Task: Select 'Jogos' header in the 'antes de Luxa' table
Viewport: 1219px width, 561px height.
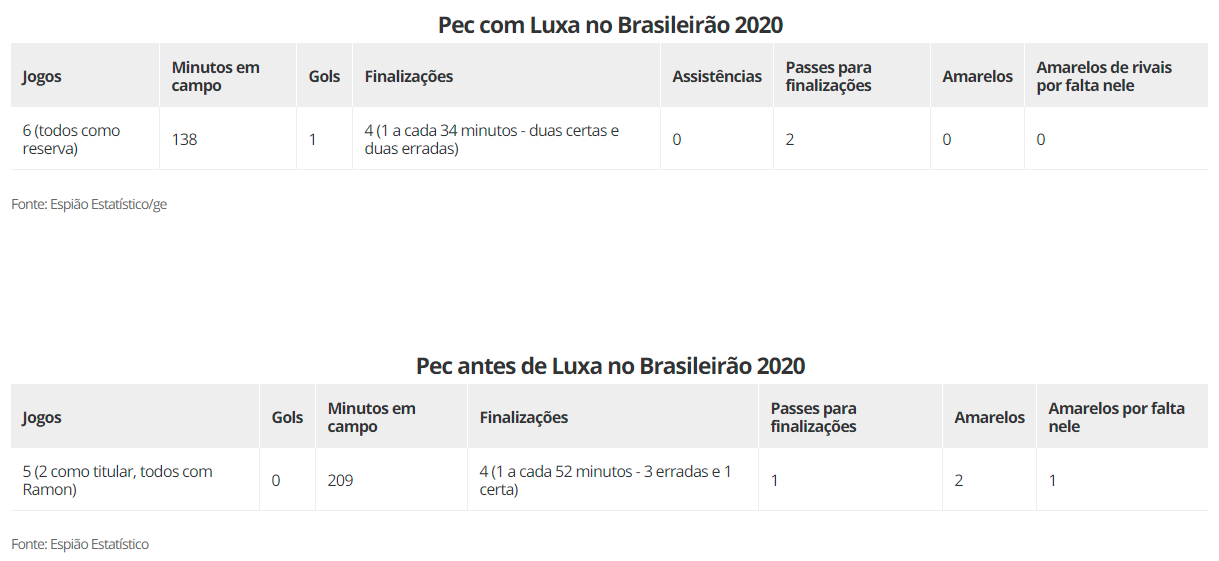Action: 42,418
